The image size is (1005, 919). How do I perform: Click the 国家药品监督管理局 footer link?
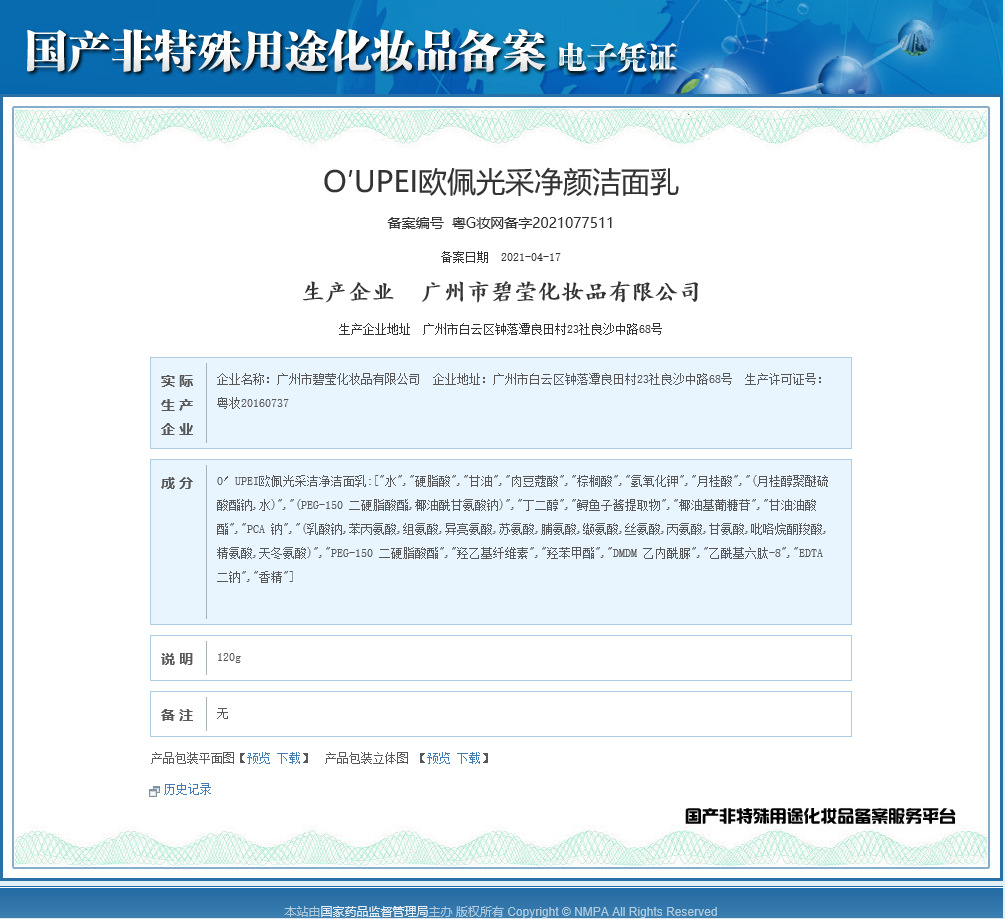pyautogui.click(x=374, y=911)
